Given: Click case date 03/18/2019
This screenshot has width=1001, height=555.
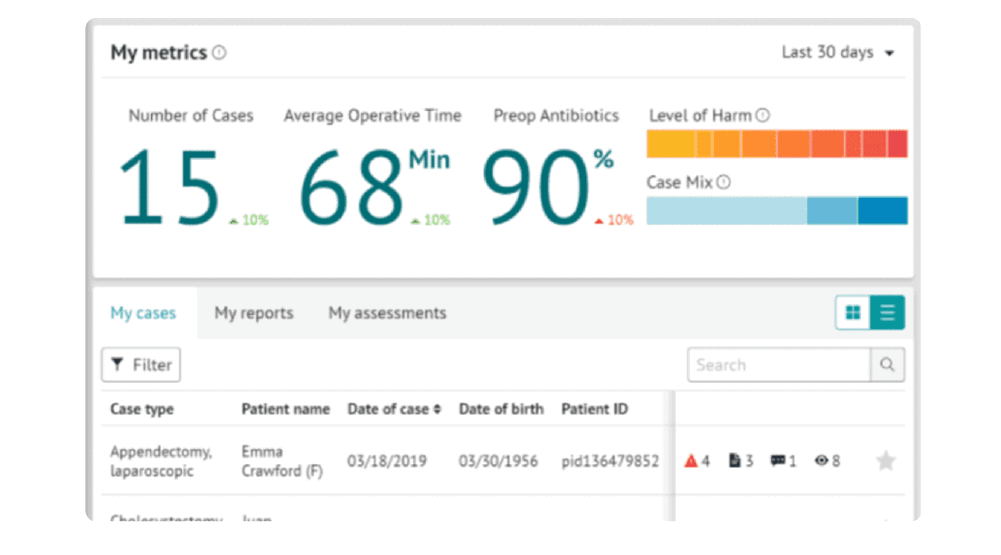Looking at the screenshot, I should [x=387, y=461].
